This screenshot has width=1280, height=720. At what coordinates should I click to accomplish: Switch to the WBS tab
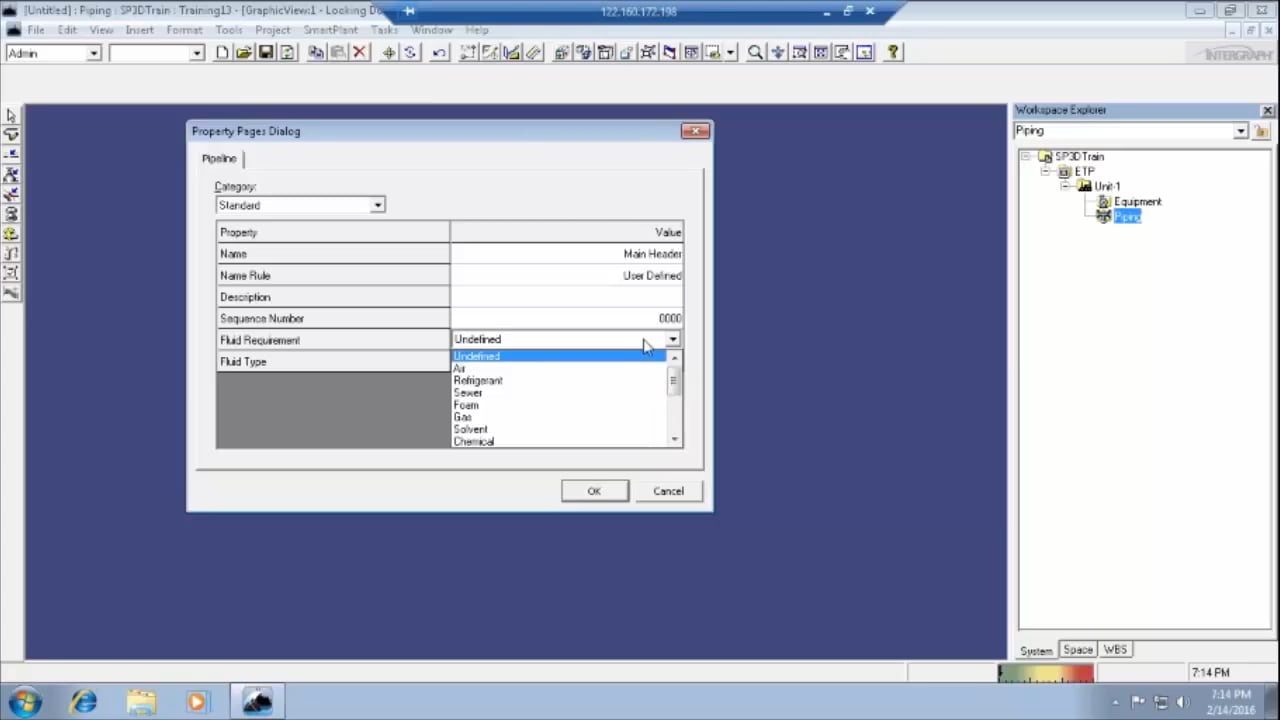(x=1115, y=650)
